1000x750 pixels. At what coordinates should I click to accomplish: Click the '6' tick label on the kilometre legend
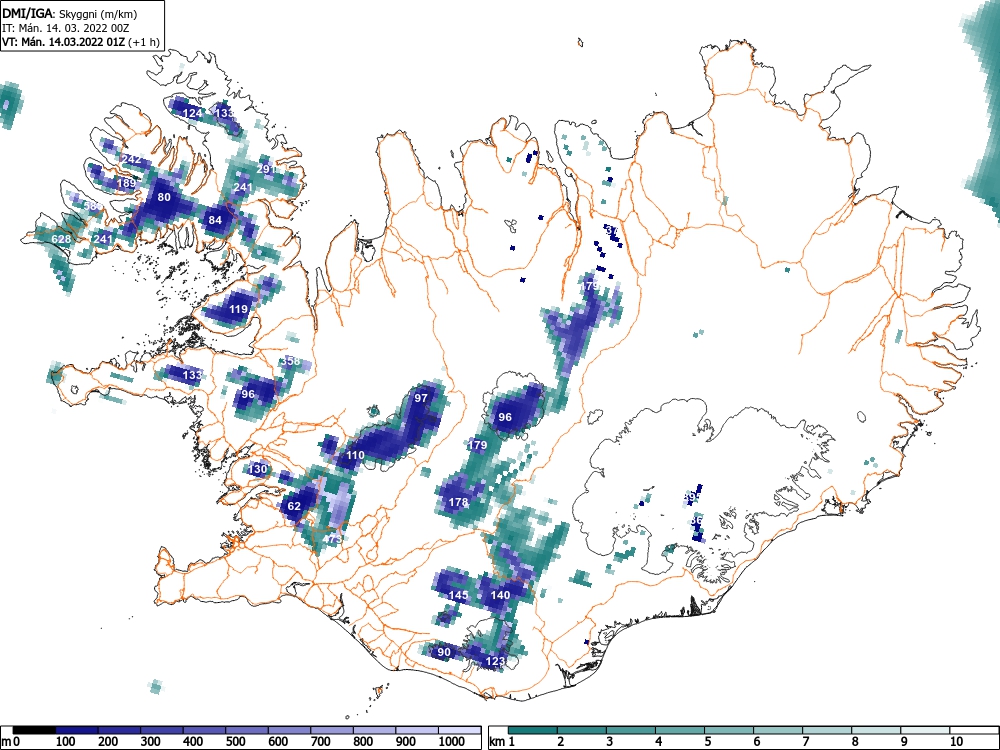point(756,742)
